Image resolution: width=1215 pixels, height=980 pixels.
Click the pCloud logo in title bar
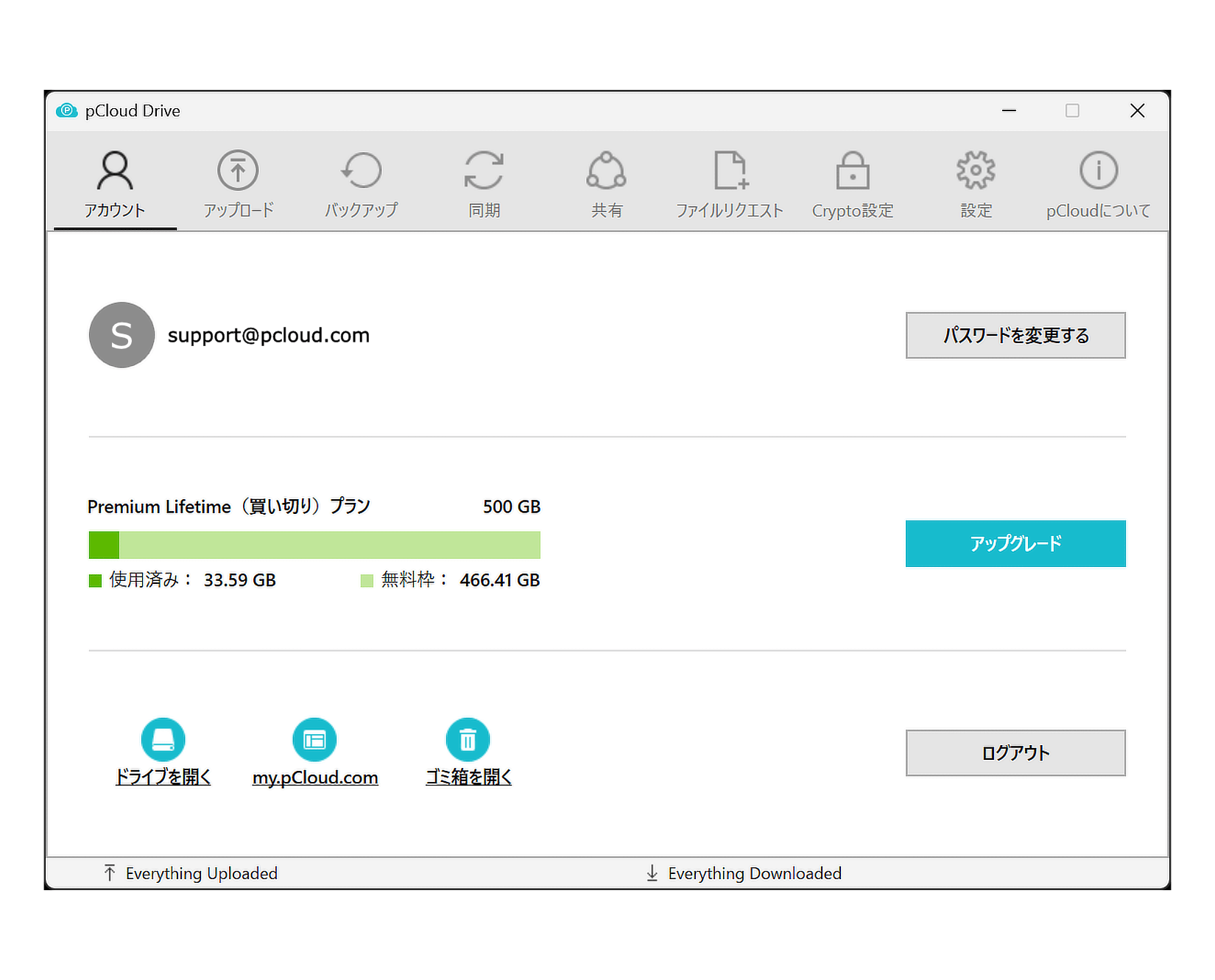(x=67, y=110)
